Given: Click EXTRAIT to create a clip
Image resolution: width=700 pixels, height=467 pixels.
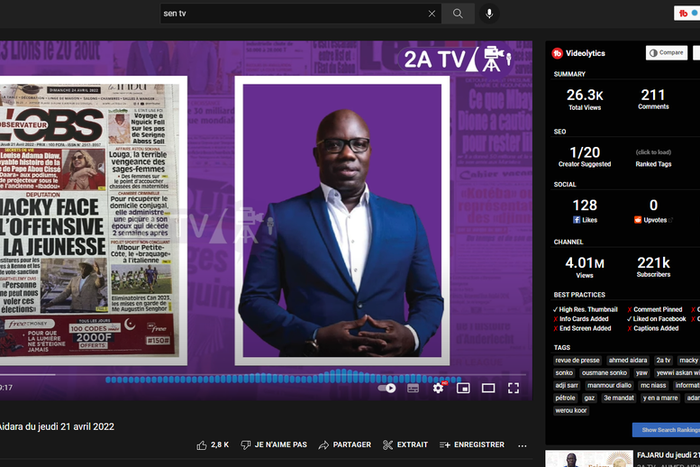Looking at the screenshot, I should coord(405,445).
